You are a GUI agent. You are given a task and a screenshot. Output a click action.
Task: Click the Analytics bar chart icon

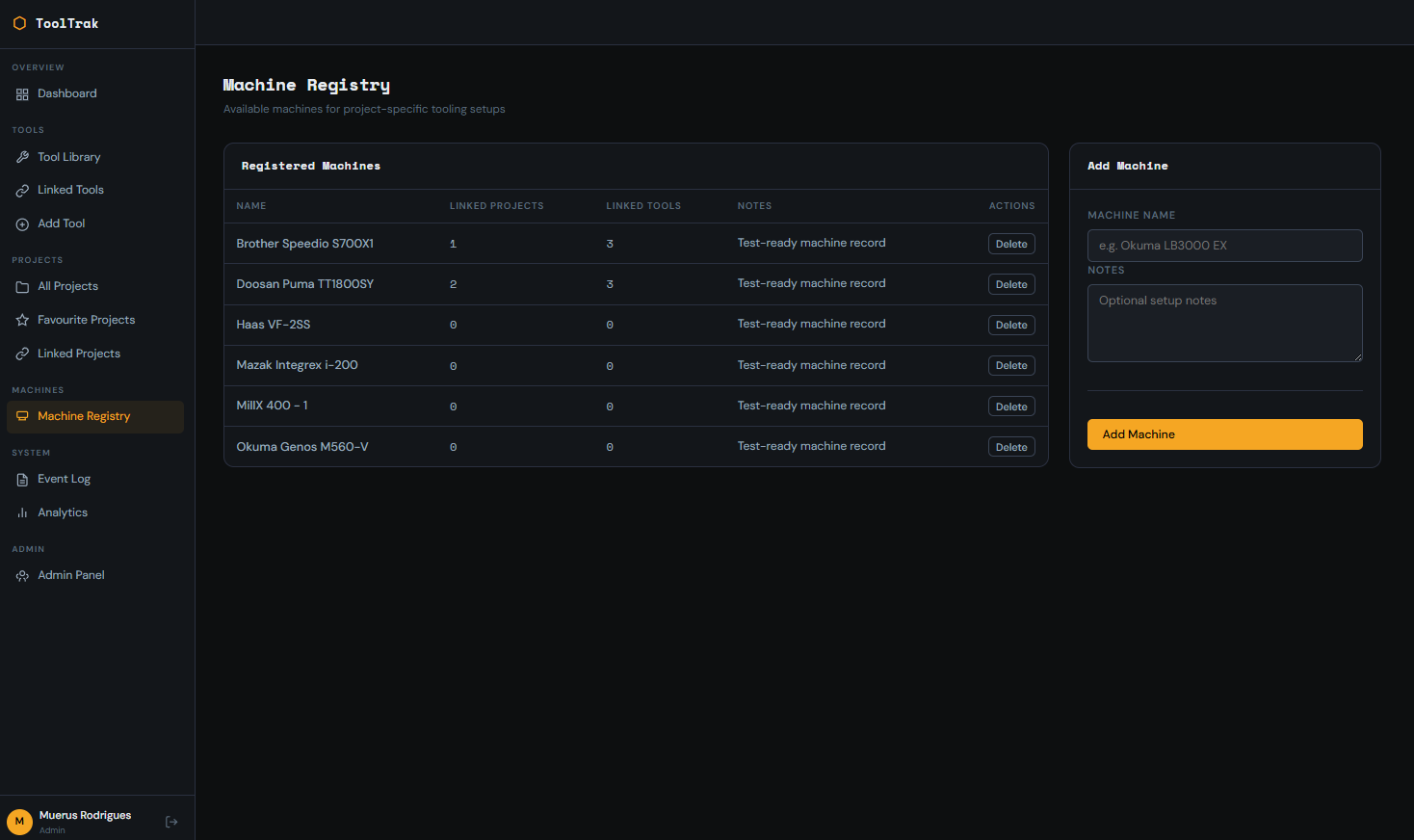coord(22,513)
